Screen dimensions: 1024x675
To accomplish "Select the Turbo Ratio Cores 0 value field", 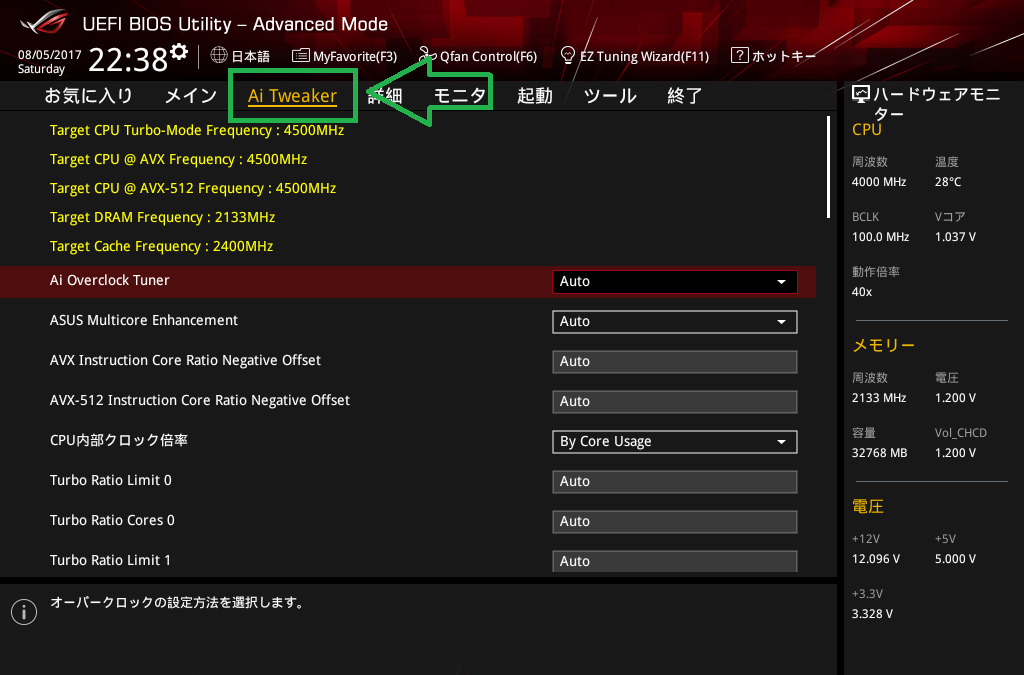I will click(x=675, y=522).
